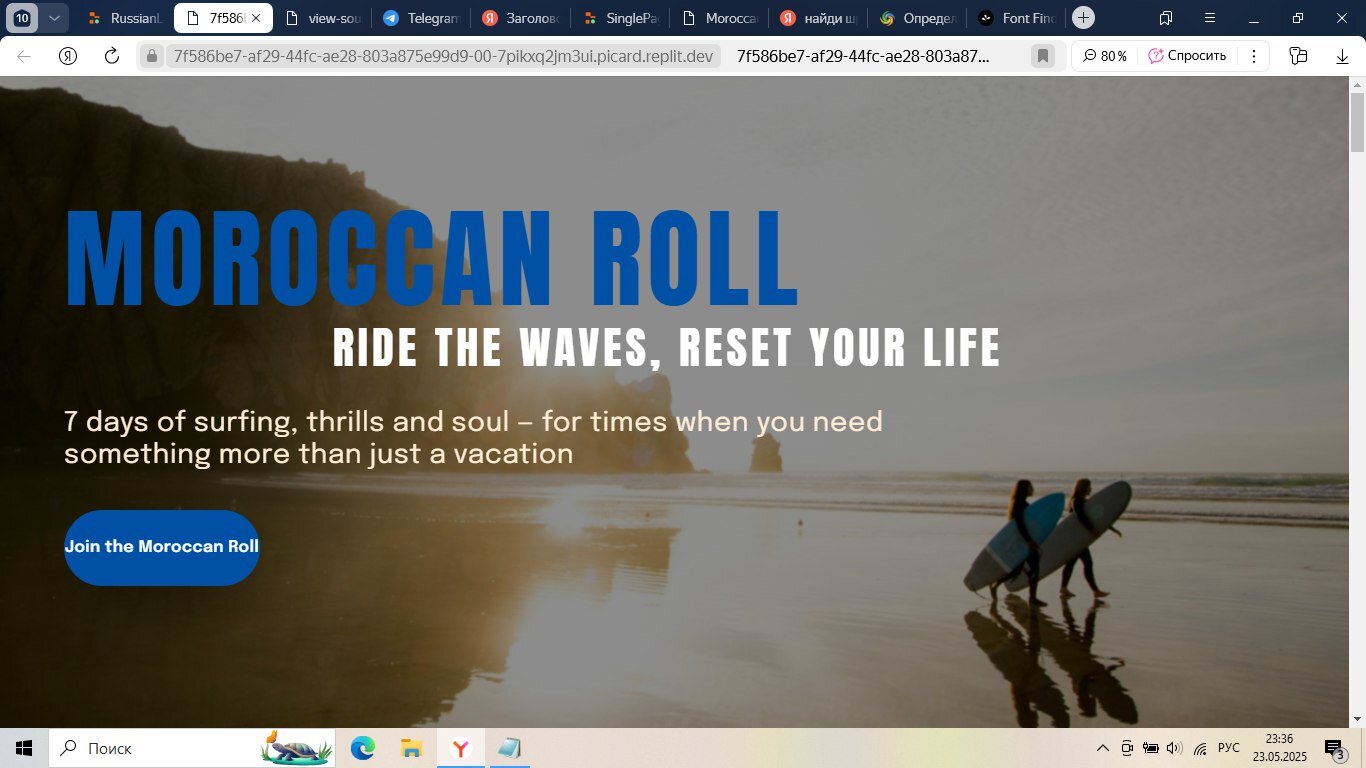Click the Спросить assistant button
The height and width of the screenshot is (768, 1366).
(1187, 56)
